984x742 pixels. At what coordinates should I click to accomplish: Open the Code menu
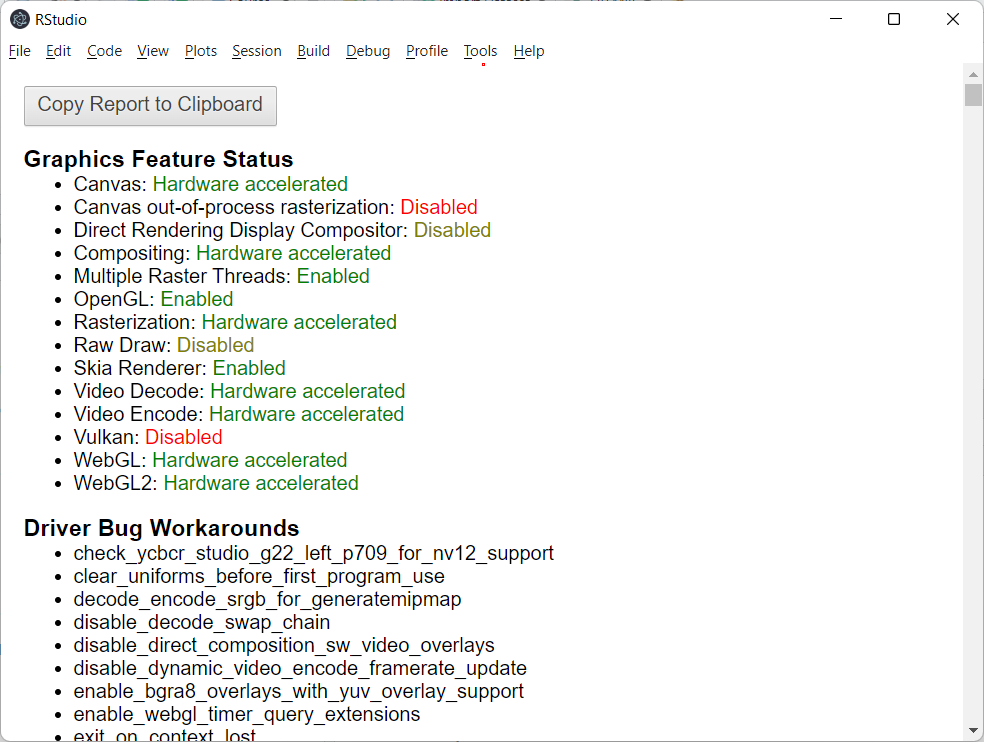(x=104, y=51)
